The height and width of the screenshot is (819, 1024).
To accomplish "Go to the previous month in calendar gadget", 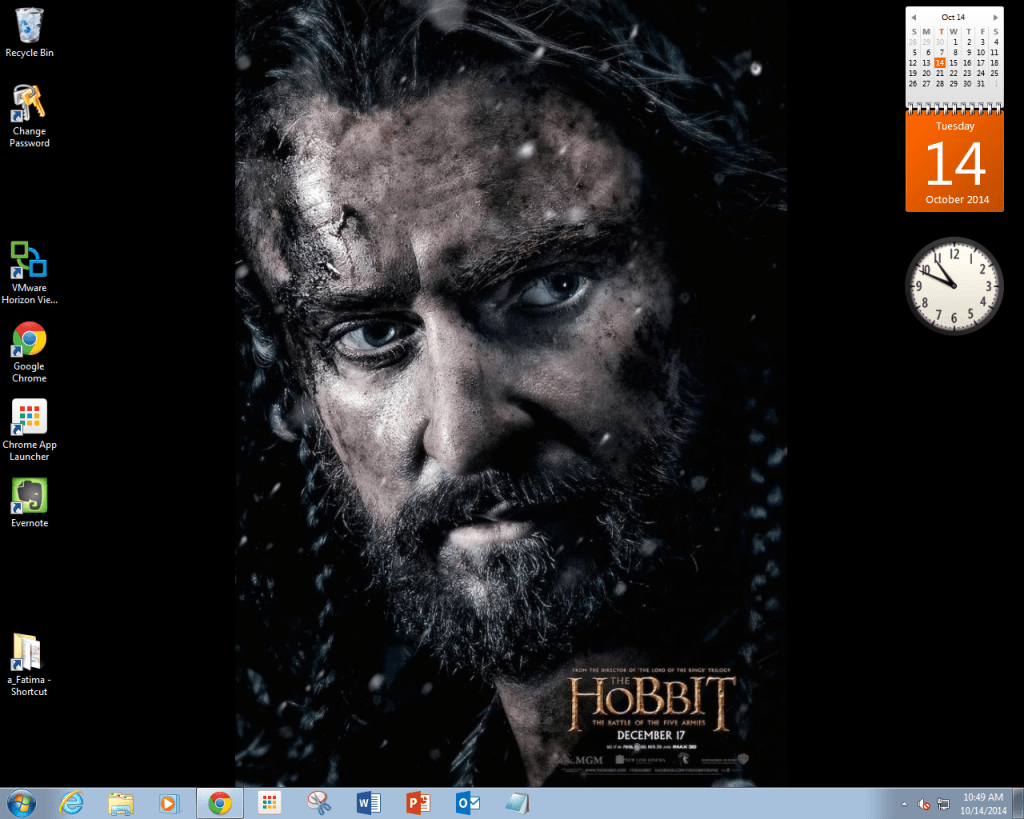I will point(913,16).
